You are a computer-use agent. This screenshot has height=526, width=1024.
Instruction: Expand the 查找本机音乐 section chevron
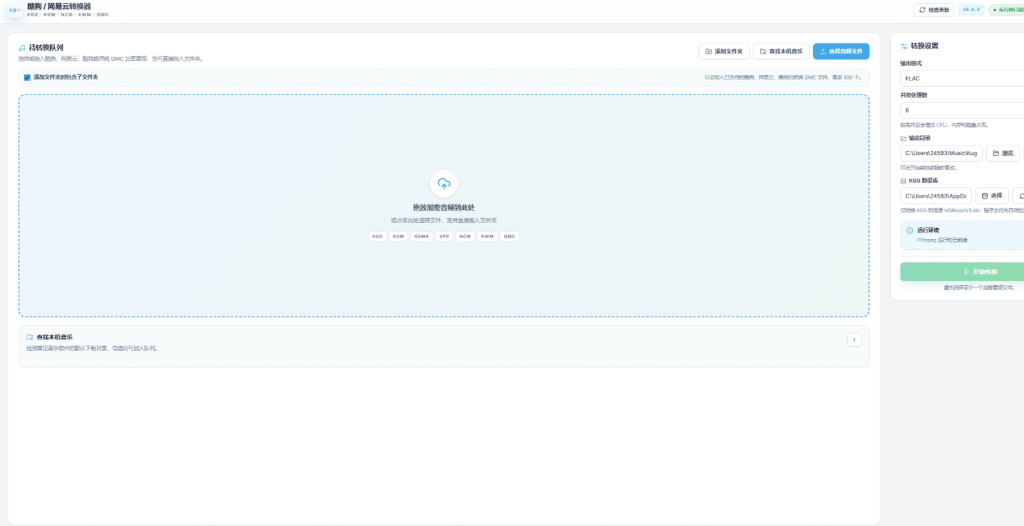854,340
